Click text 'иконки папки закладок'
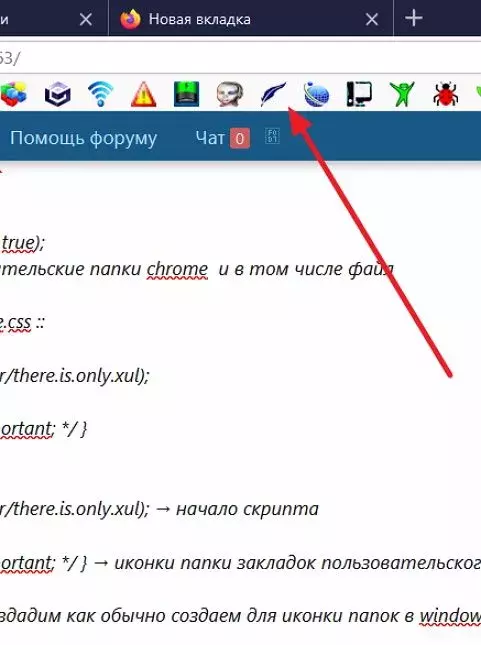 (216, 563)
